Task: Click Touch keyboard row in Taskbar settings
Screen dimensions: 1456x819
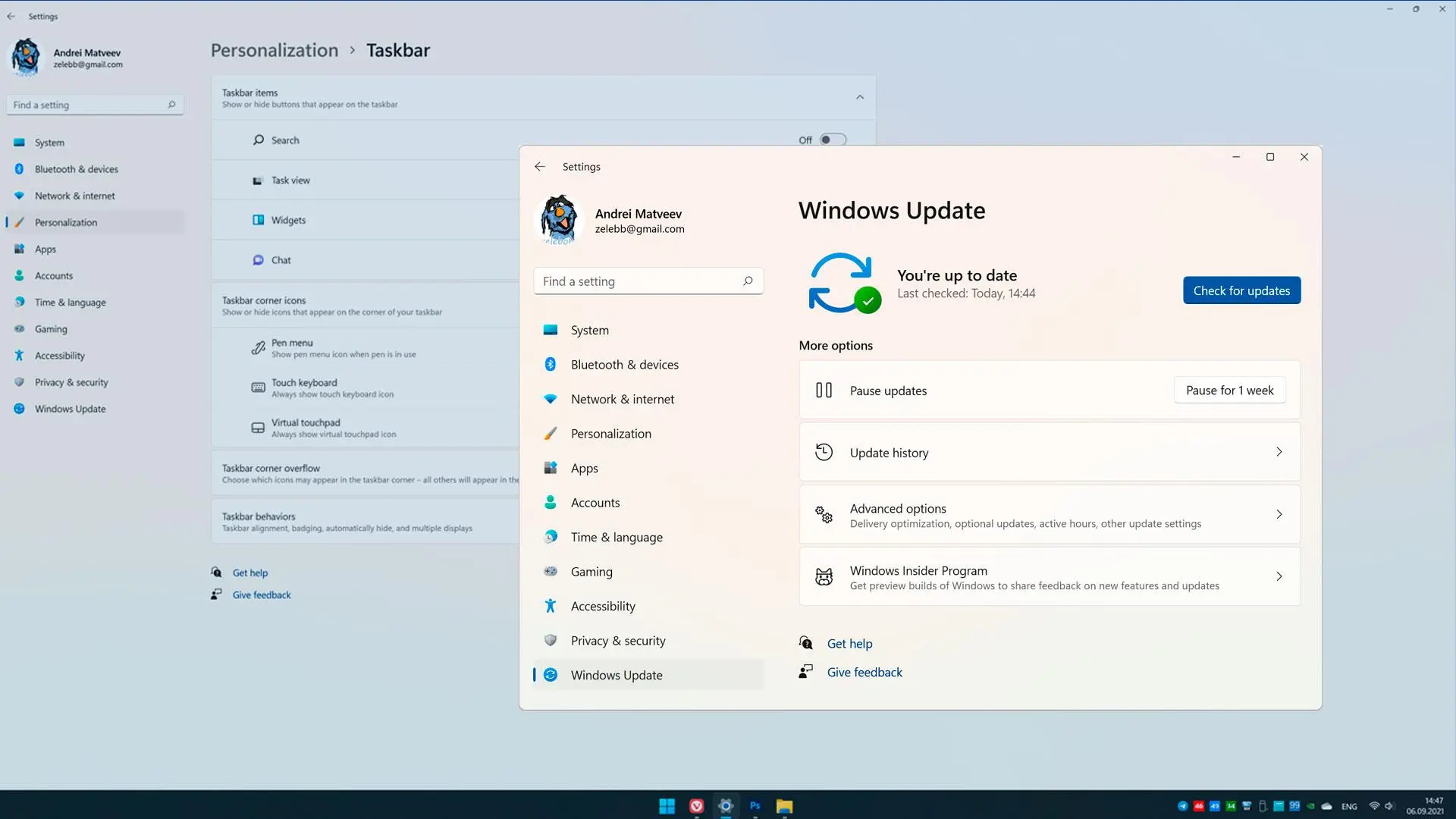Action: click(x=366, y=388)
